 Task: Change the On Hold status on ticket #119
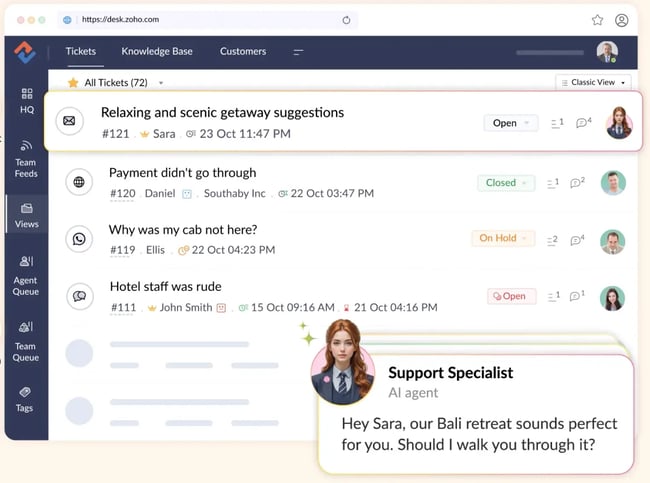pos(503,238)
